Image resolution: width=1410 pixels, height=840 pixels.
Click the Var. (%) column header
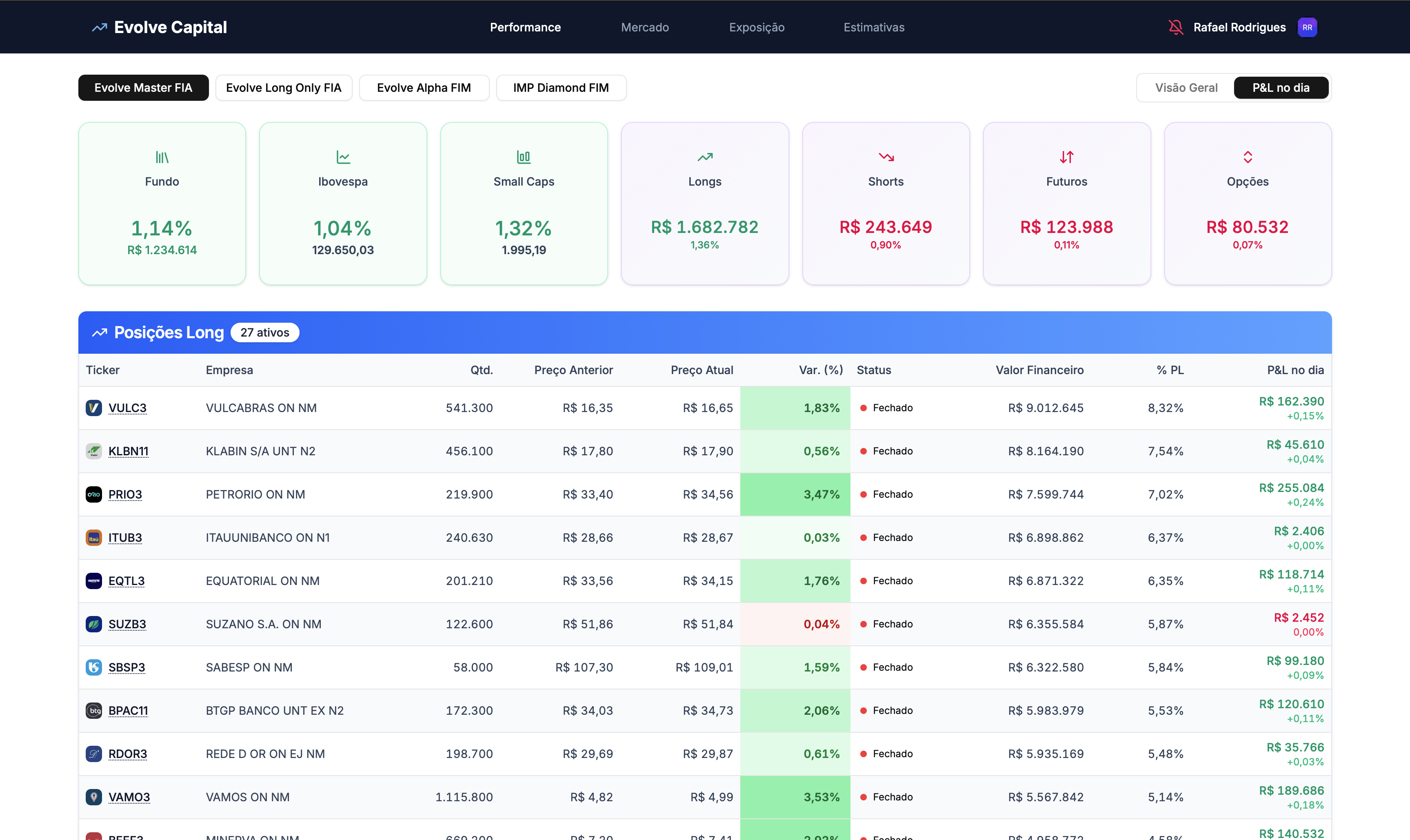tap(821, 370)
